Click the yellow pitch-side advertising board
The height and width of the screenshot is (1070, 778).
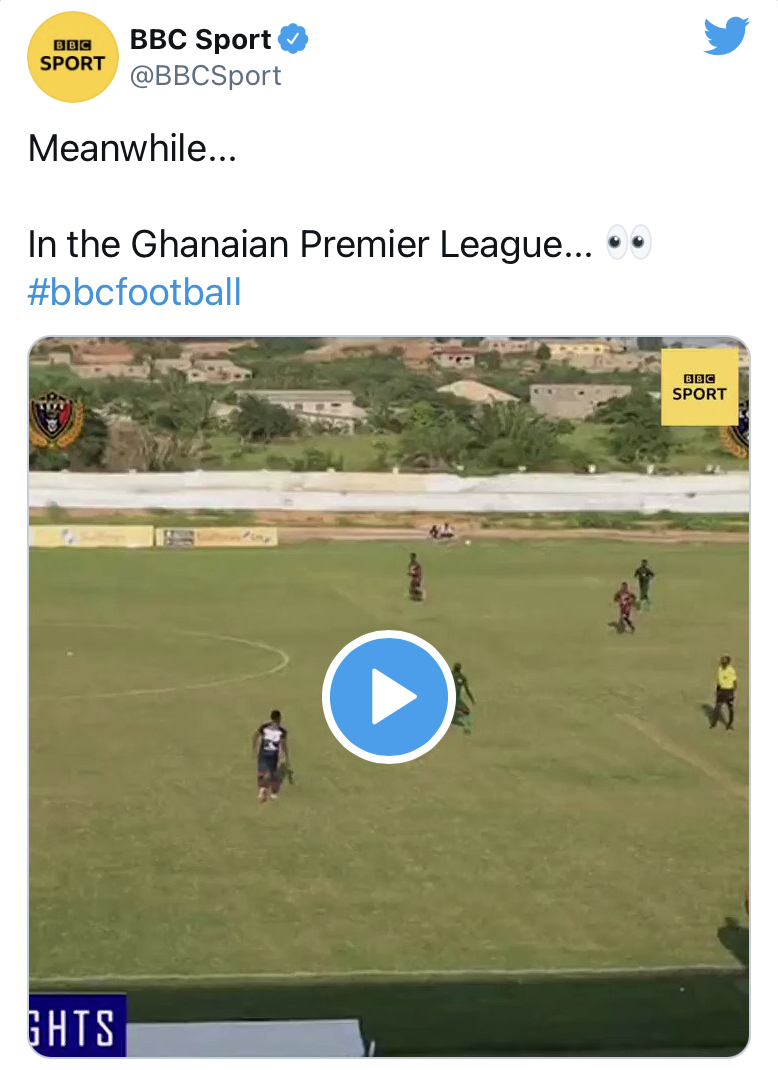[x=92, y=537]
